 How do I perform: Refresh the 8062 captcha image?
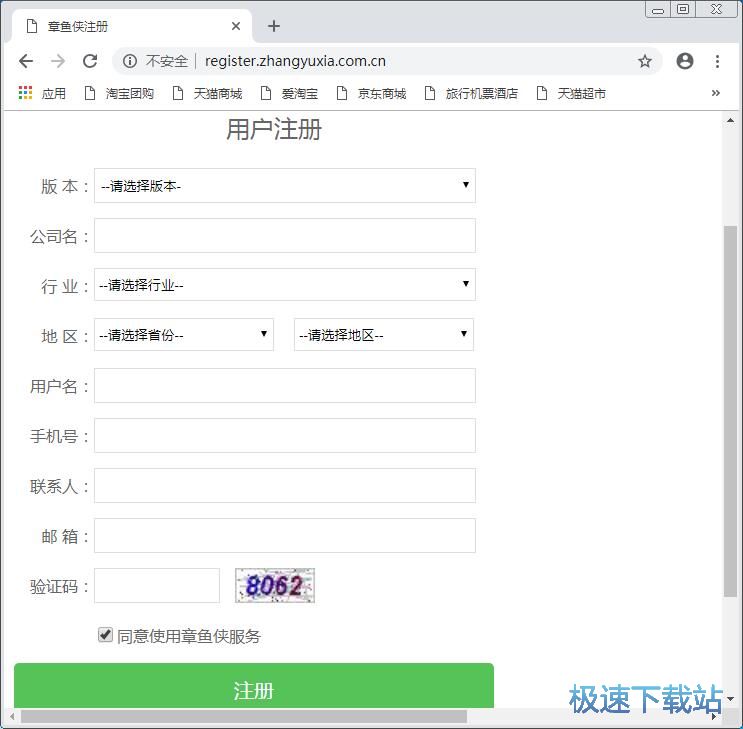(x=275, y=585)
